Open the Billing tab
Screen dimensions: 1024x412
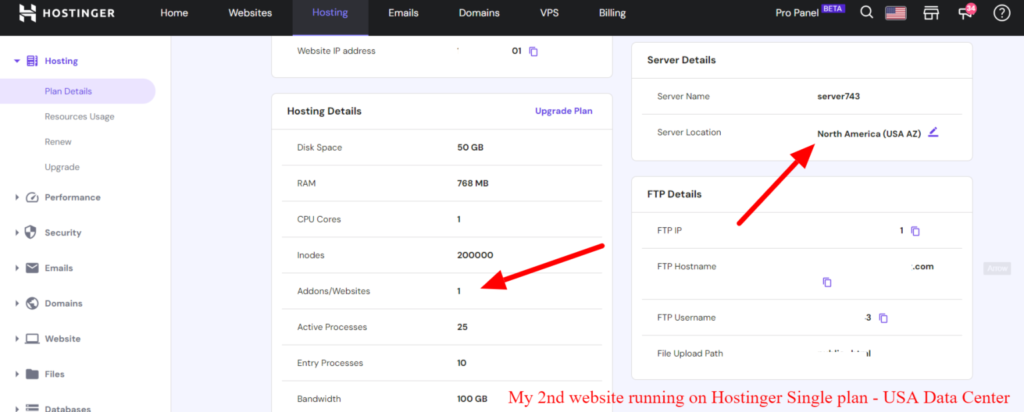pyautogui.click(x=612, y=13)
